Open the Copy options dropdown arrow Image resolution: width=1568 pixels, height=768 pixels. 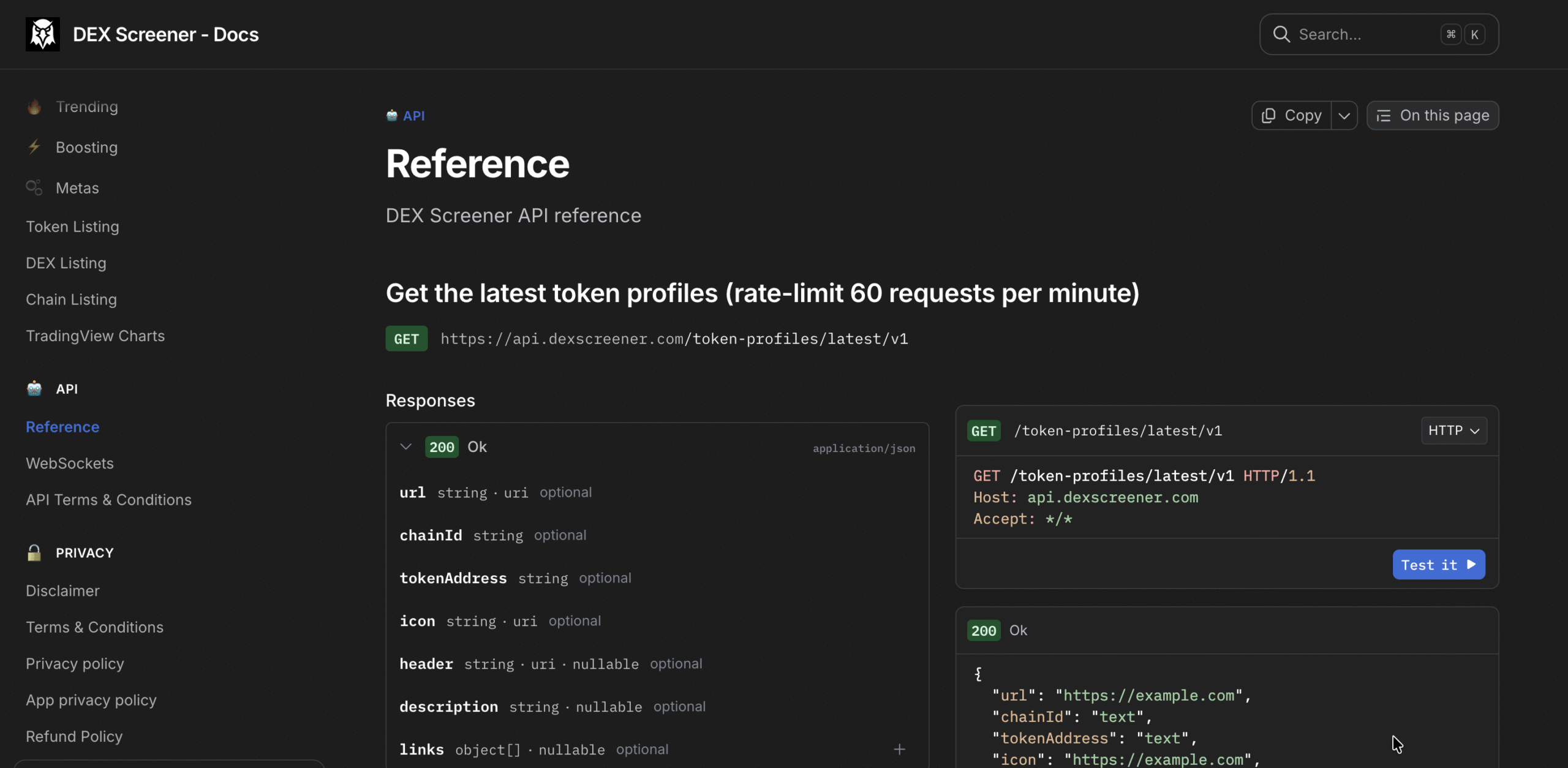tap(1344, 116)
